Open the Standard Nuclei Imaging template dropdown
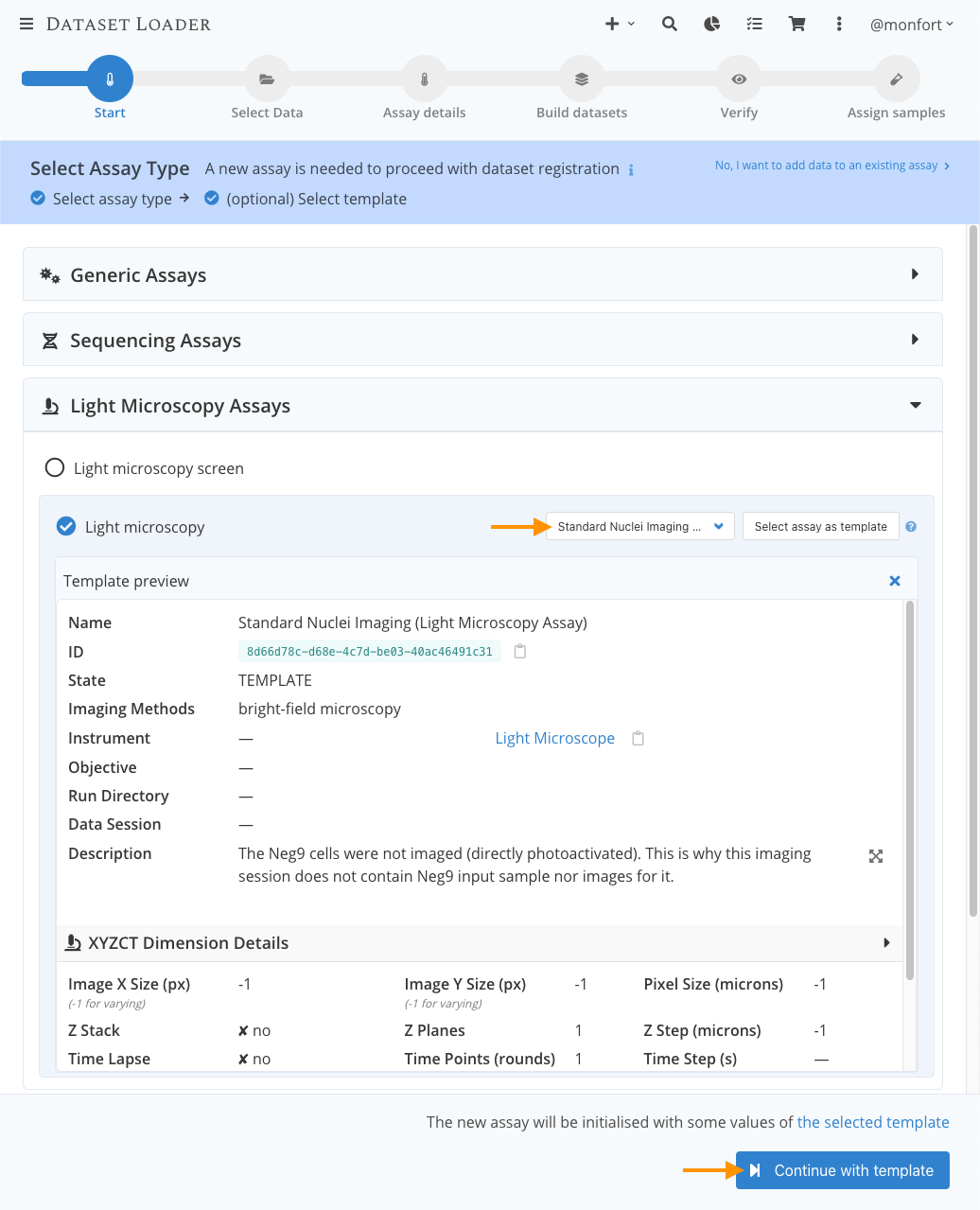980x1210 pixels. pos(640,526)
